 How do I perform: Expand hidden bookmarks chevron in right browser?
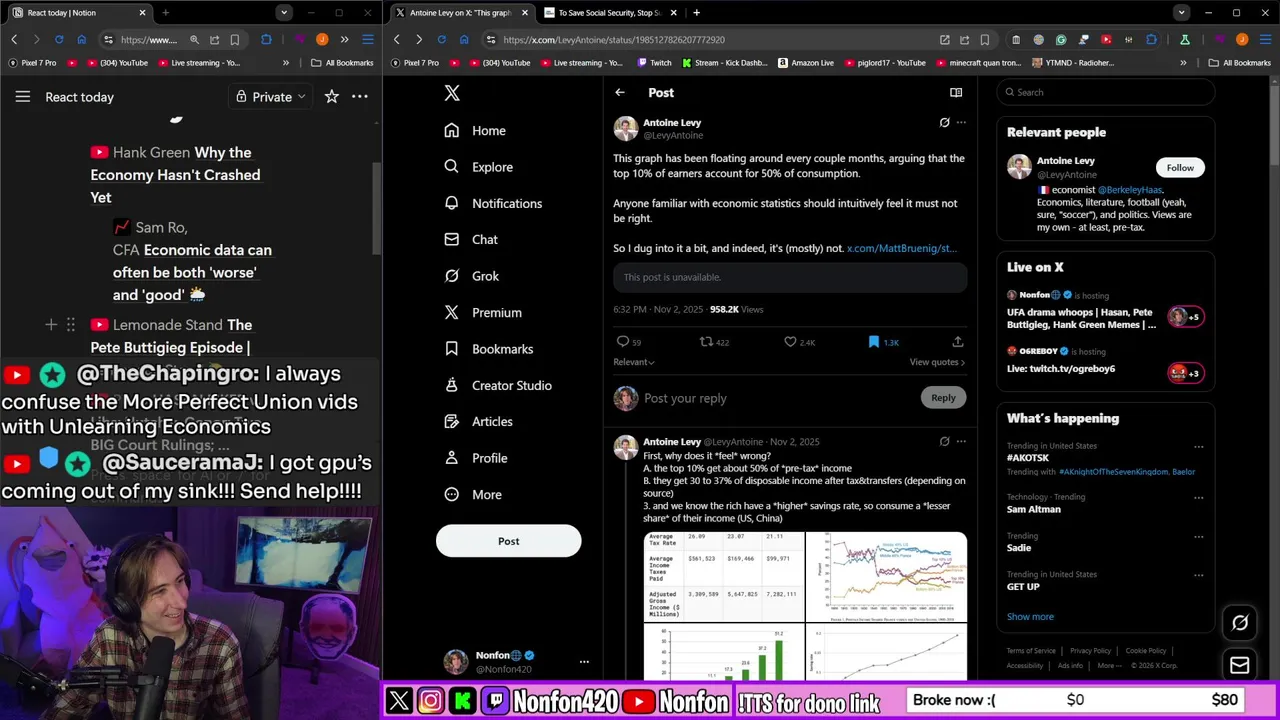(x=1183, y=63)
